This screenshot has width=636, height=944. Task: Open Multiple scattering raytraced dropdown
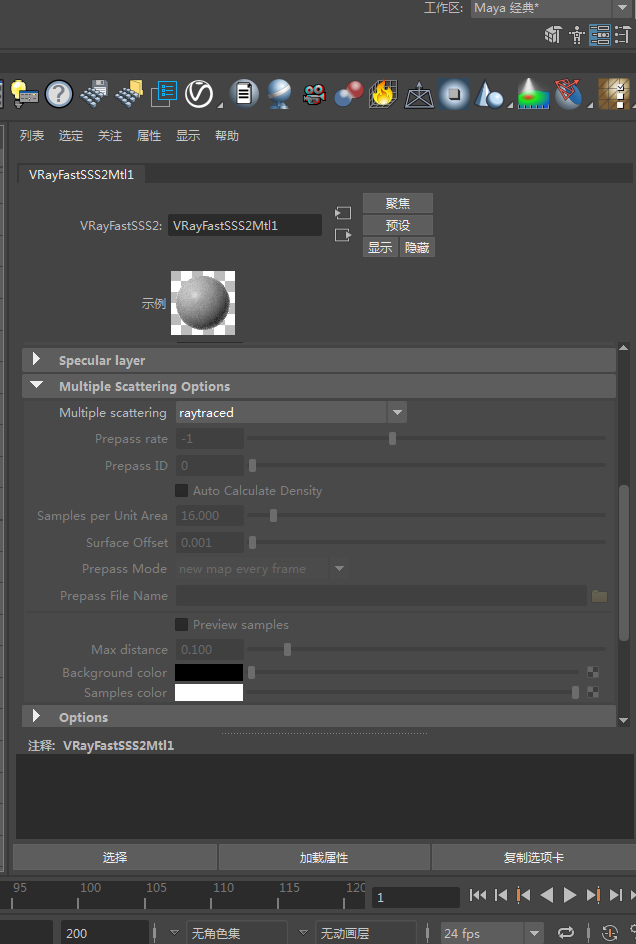pos(292,412)
